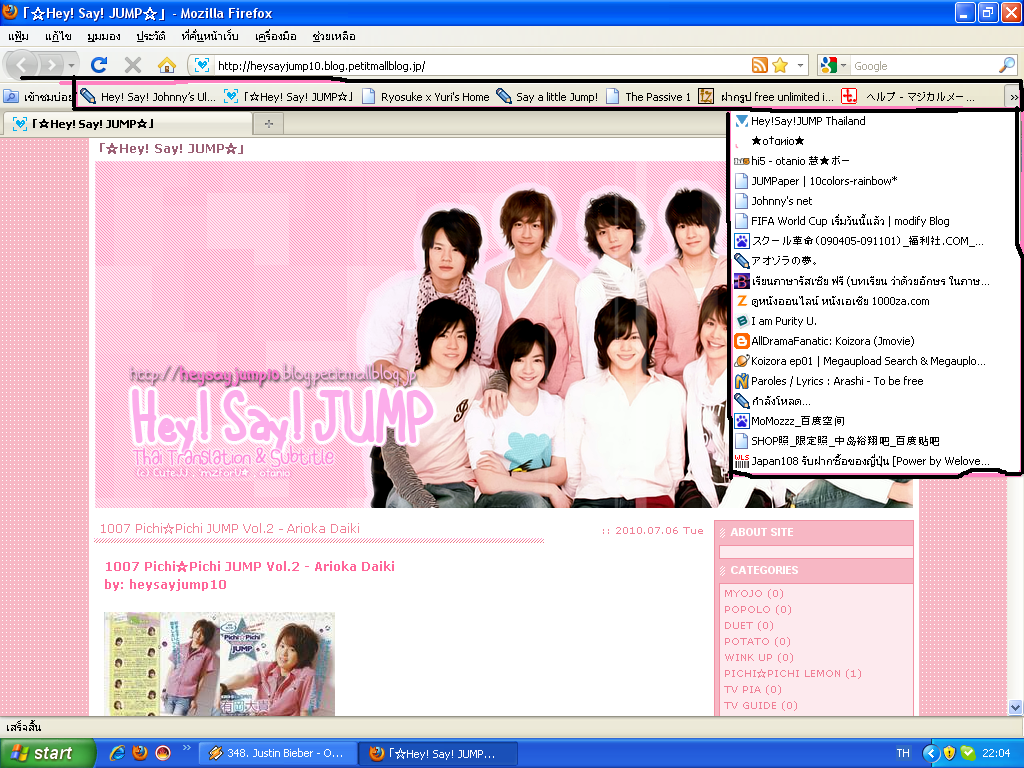Select the Hey! Say! JUMP browser tab
The image size is (1024, 768).
[x=127, y=123]
